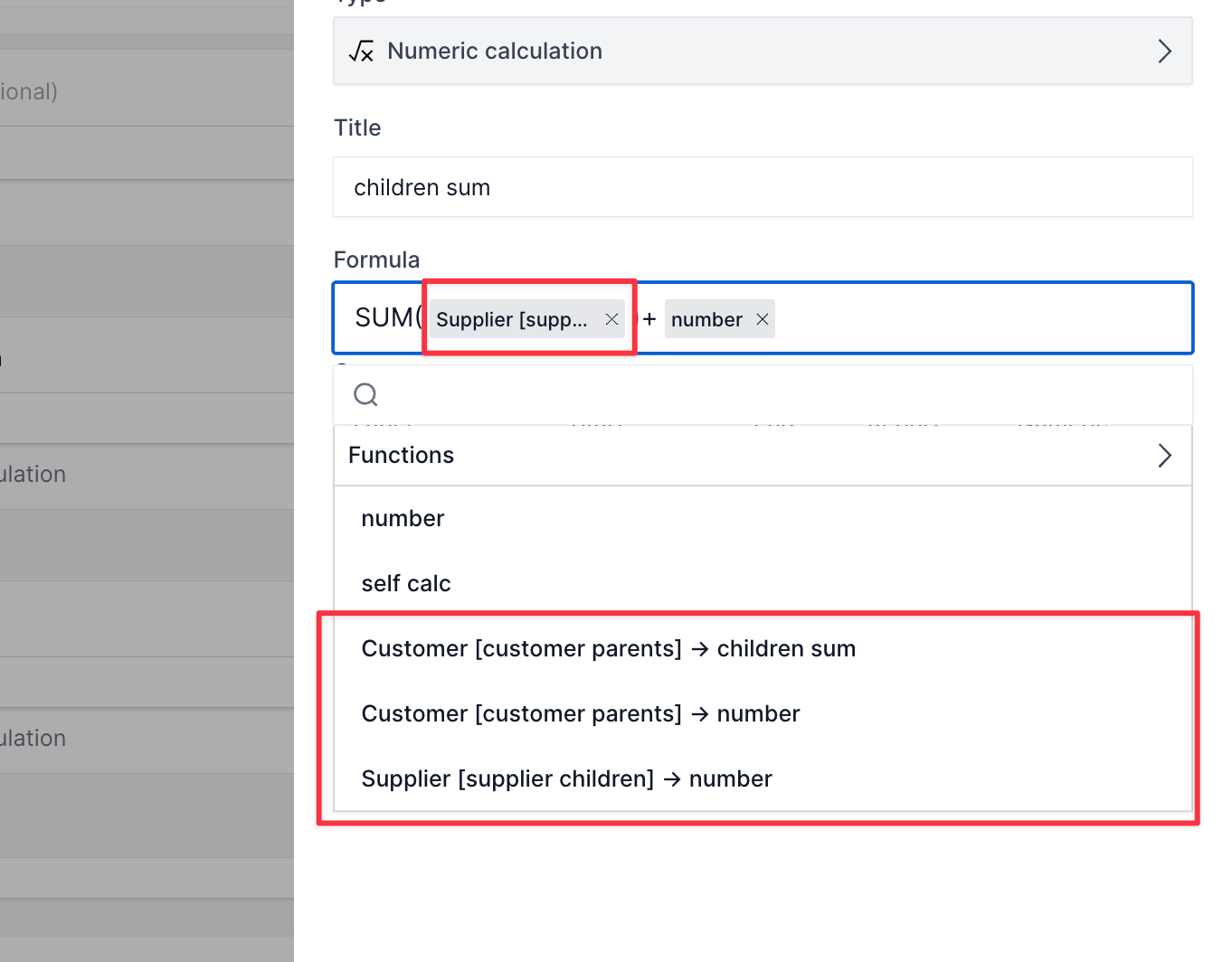Select the Supplier [supp... chip label
The width and height of the screenshot is (1232, 962).
[511, 319]
